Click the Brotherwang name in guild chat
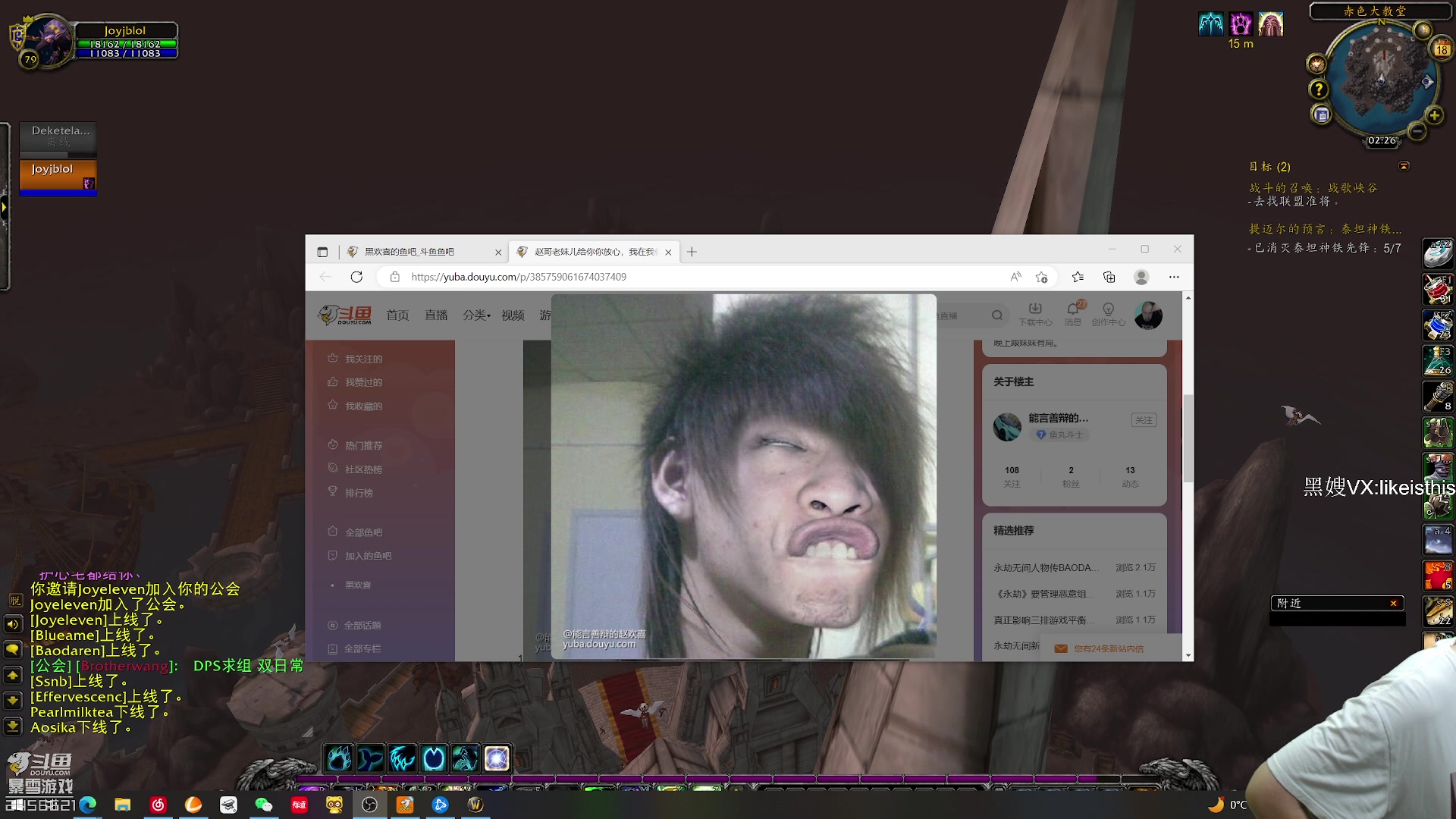 125,666
